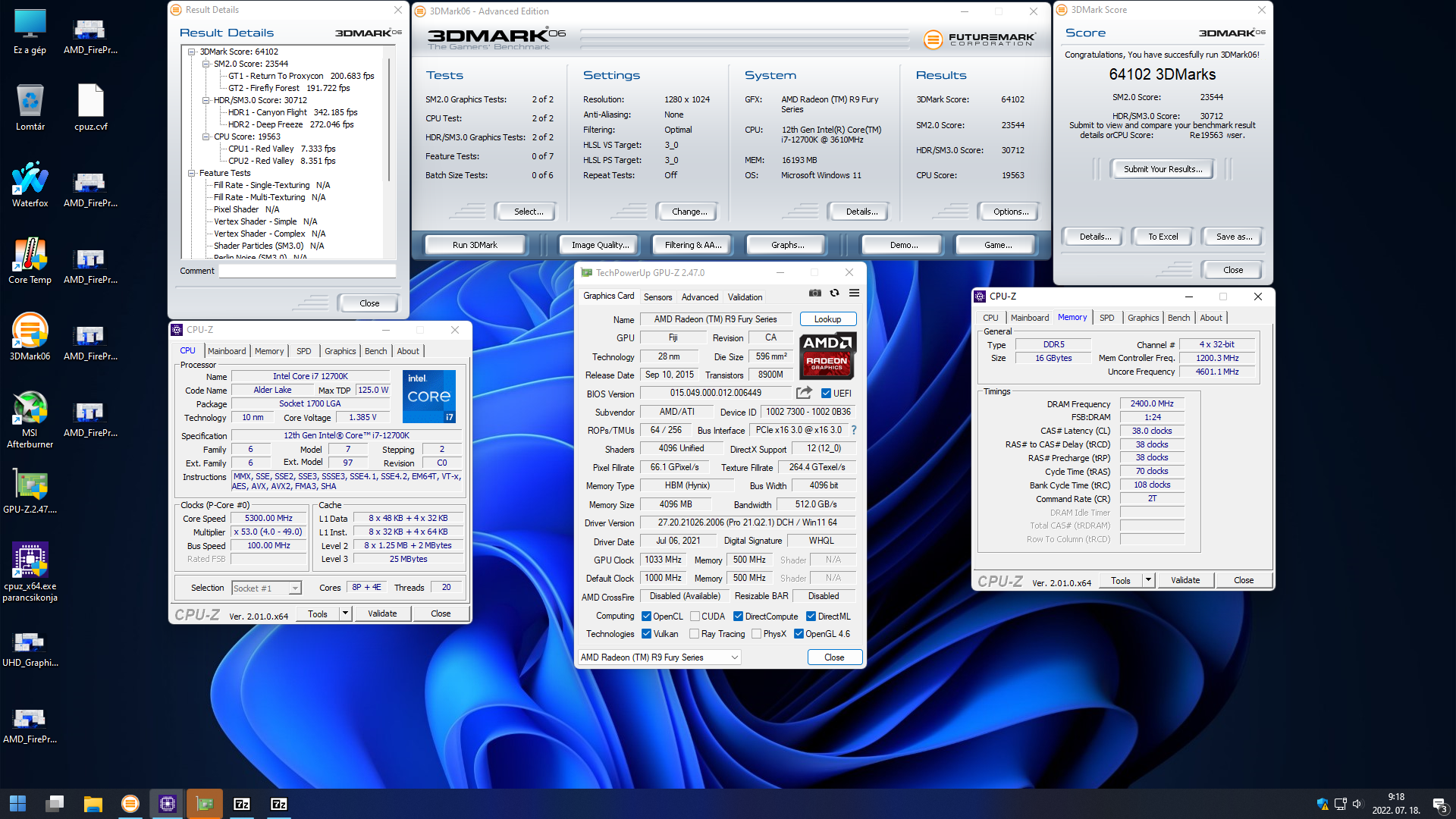Click the taskbar clock and date
Image resolution: width=1456 pixels, height=819 pixels.
(1395, 804)
